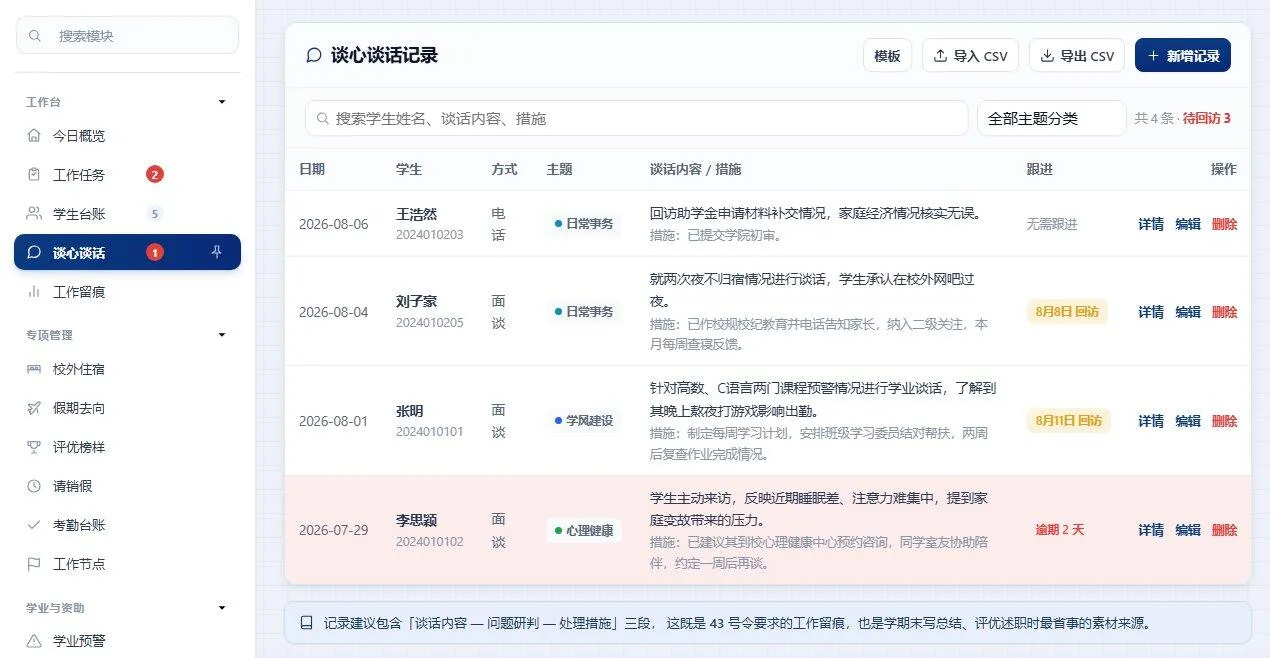Open the 全部主题分类 dropdown
Viewport: 1270px width, 658px height.
[1051, 118]
